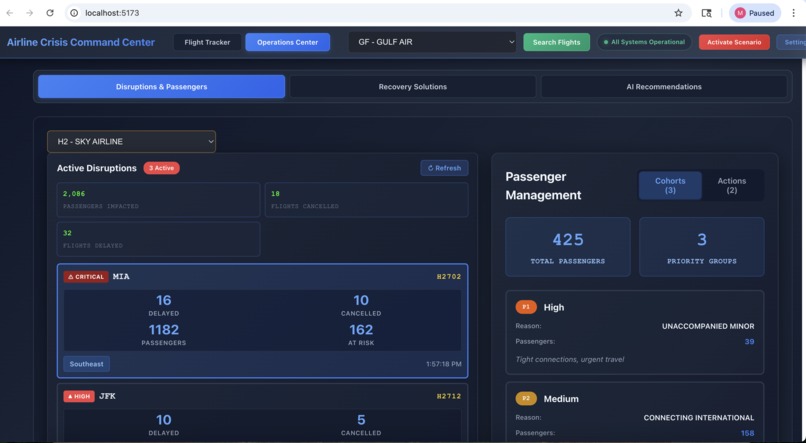Image resolution: width=806 pixels, height=443 pixels.
Task: Click the Medium cohort title
Action: click(561, 399)
